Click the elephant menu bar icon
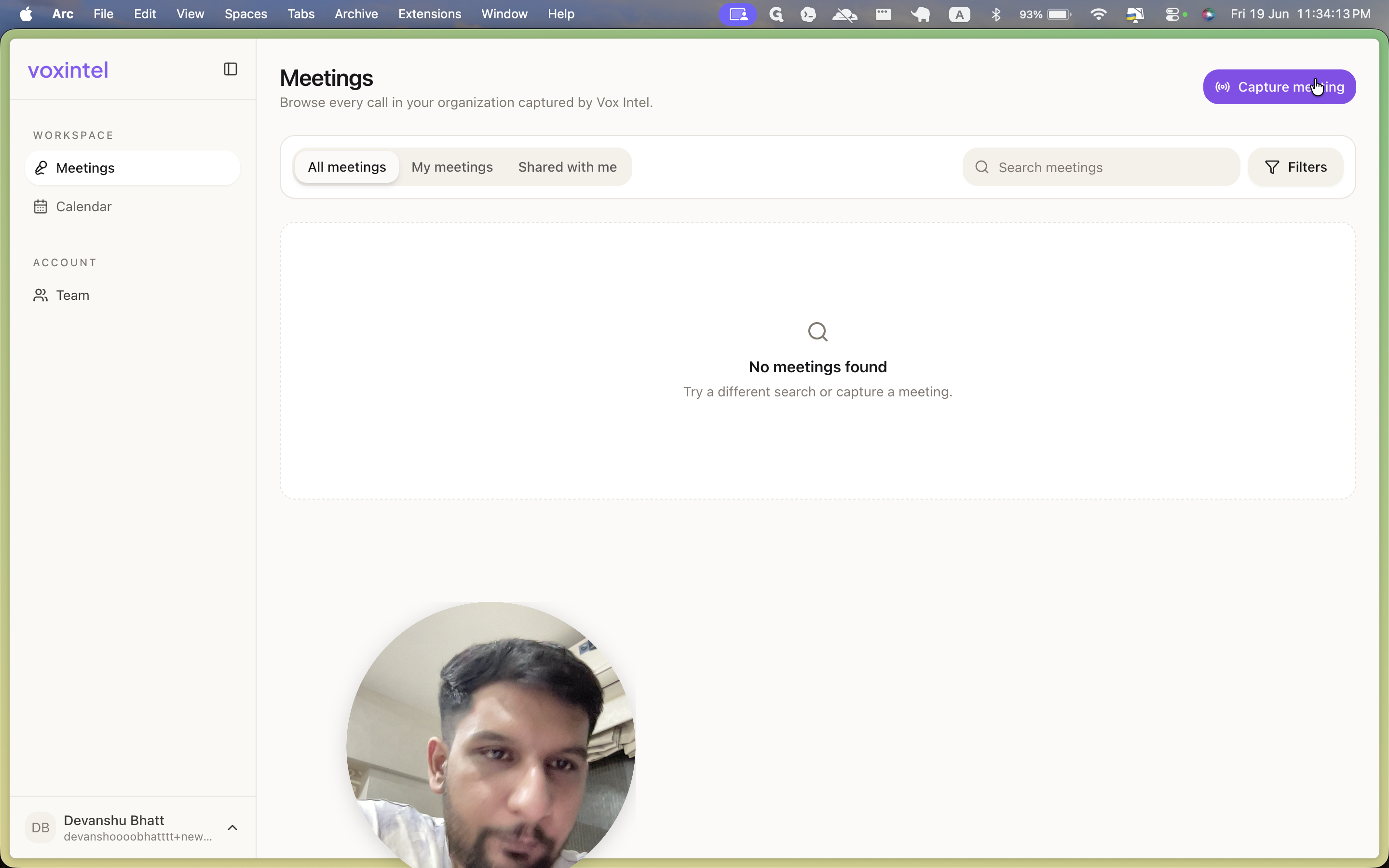The image size is (1389, 868). [920, 14]
